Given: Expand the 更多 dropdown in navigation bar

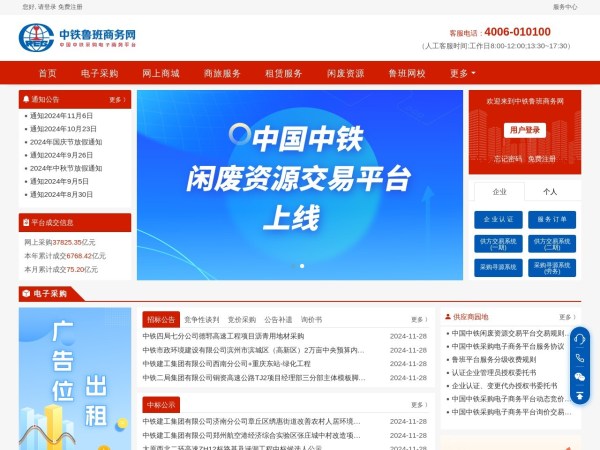Looking at the screenshot, I should click(x=461, y=73).
